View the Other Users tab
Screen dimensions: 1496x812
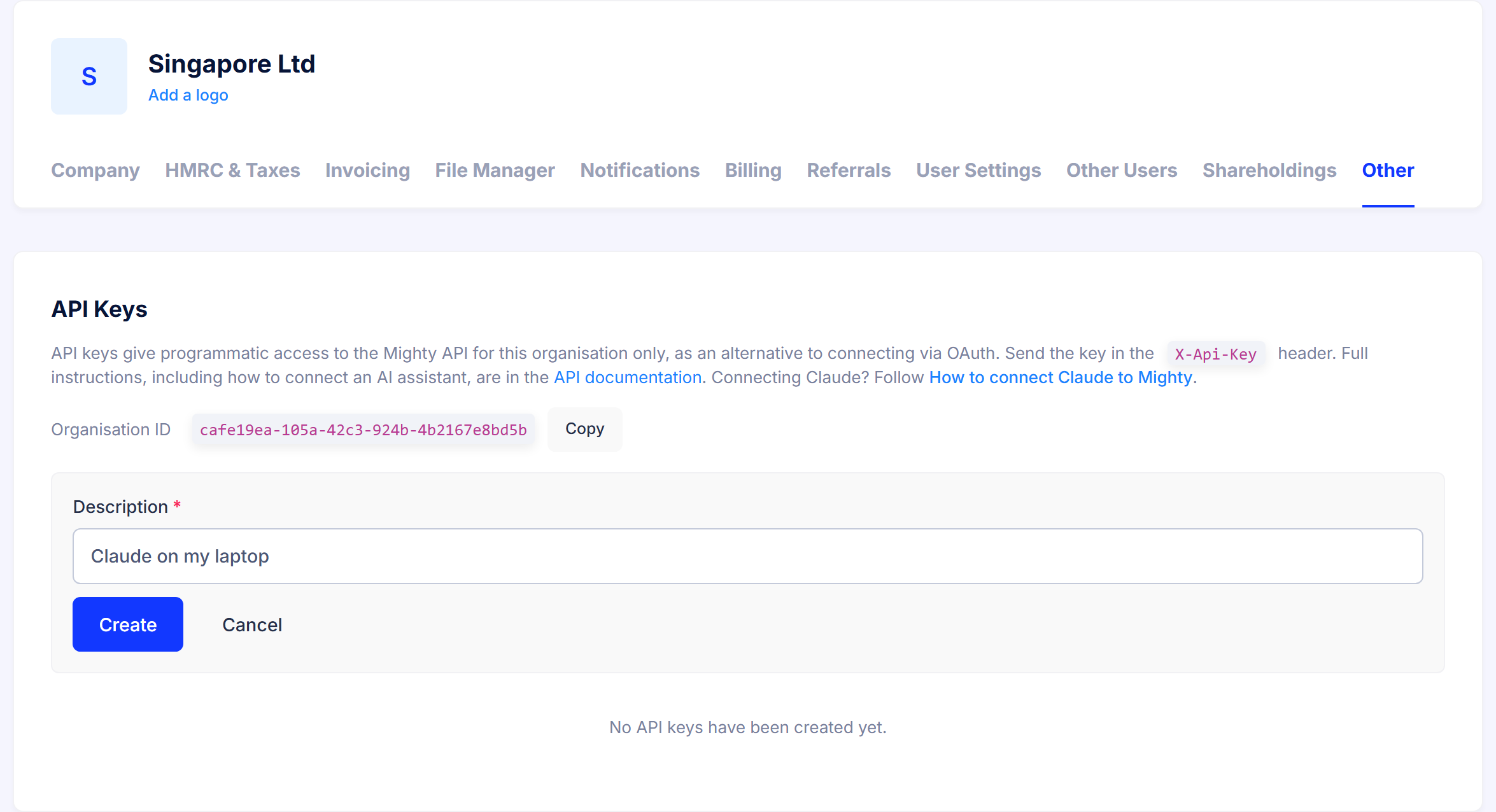pos(1122,170)
